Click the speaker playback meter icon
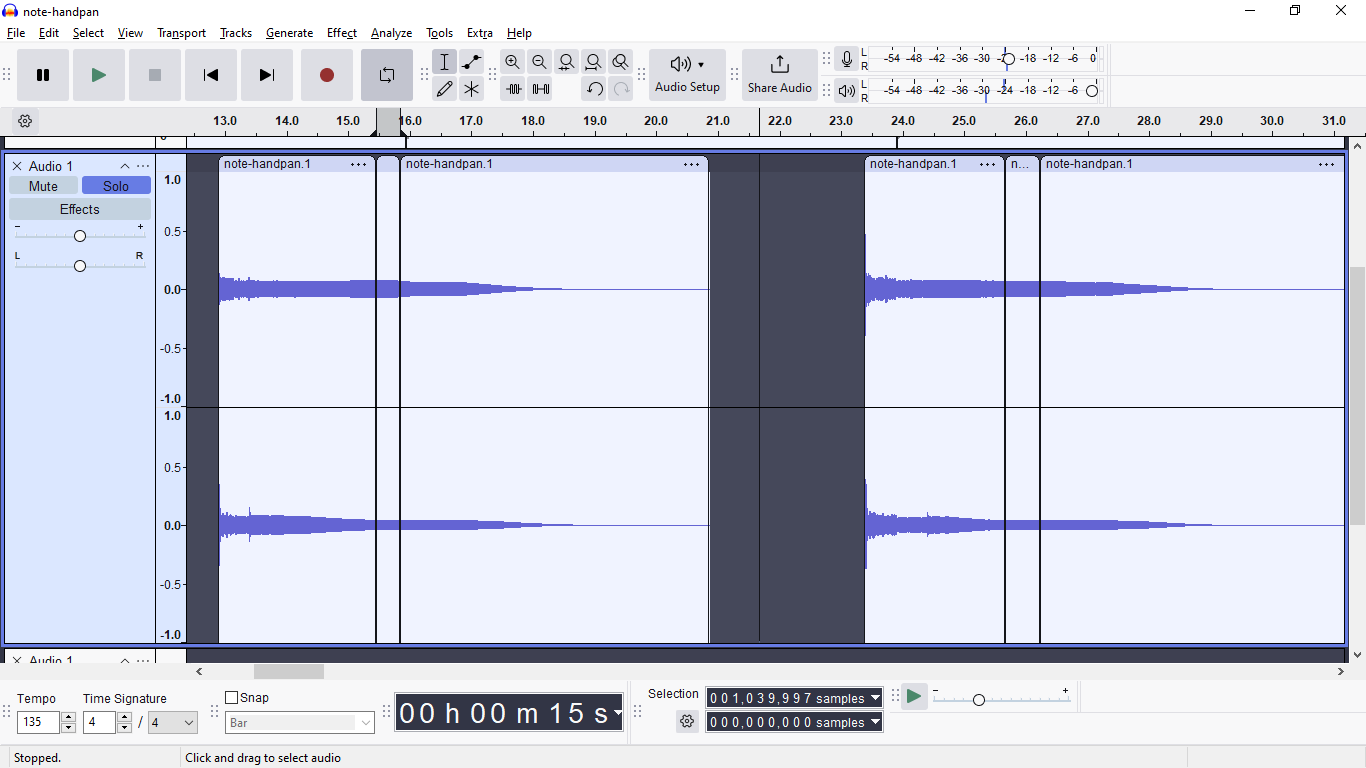Viewport: 1366px width, 768px height. coord(847,91)
